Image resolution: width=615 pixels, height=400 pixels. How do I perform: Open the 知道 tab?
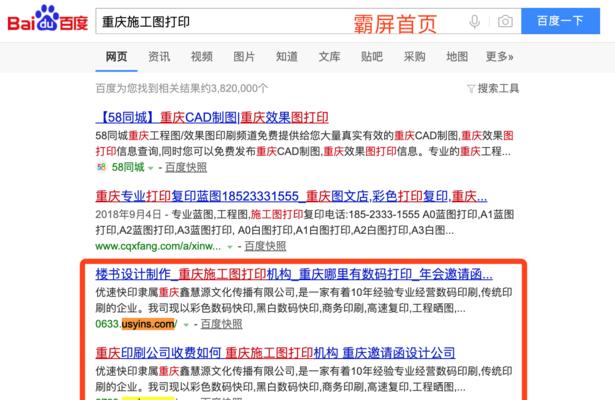[287, 57]
